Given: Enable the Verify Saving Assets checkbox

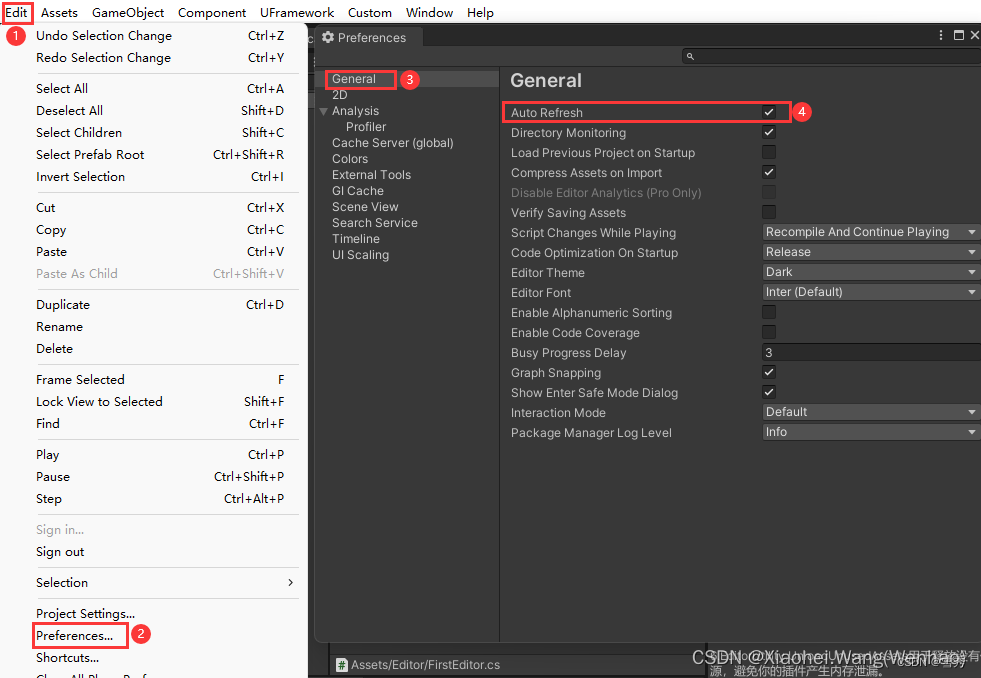Looking at the screenshot, I should pos(769,212).
